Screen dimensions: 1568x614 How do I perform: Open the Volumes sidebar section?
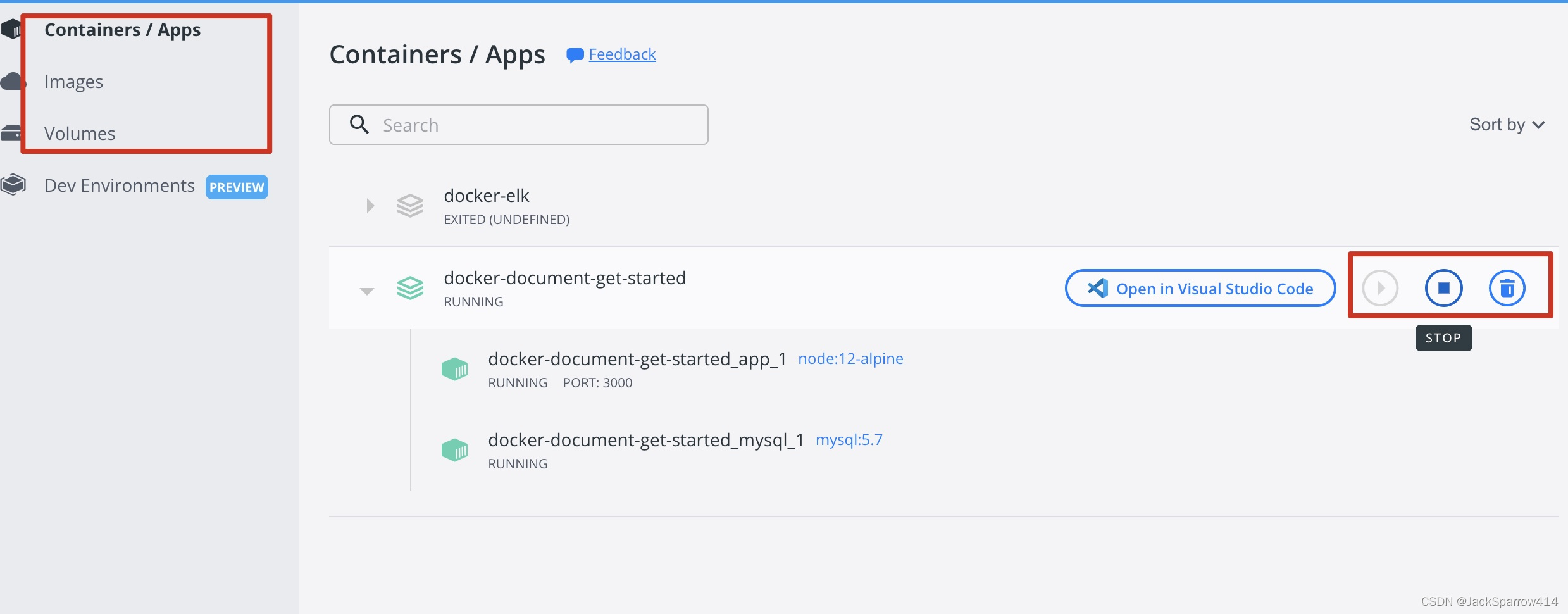tap(80, 134)
